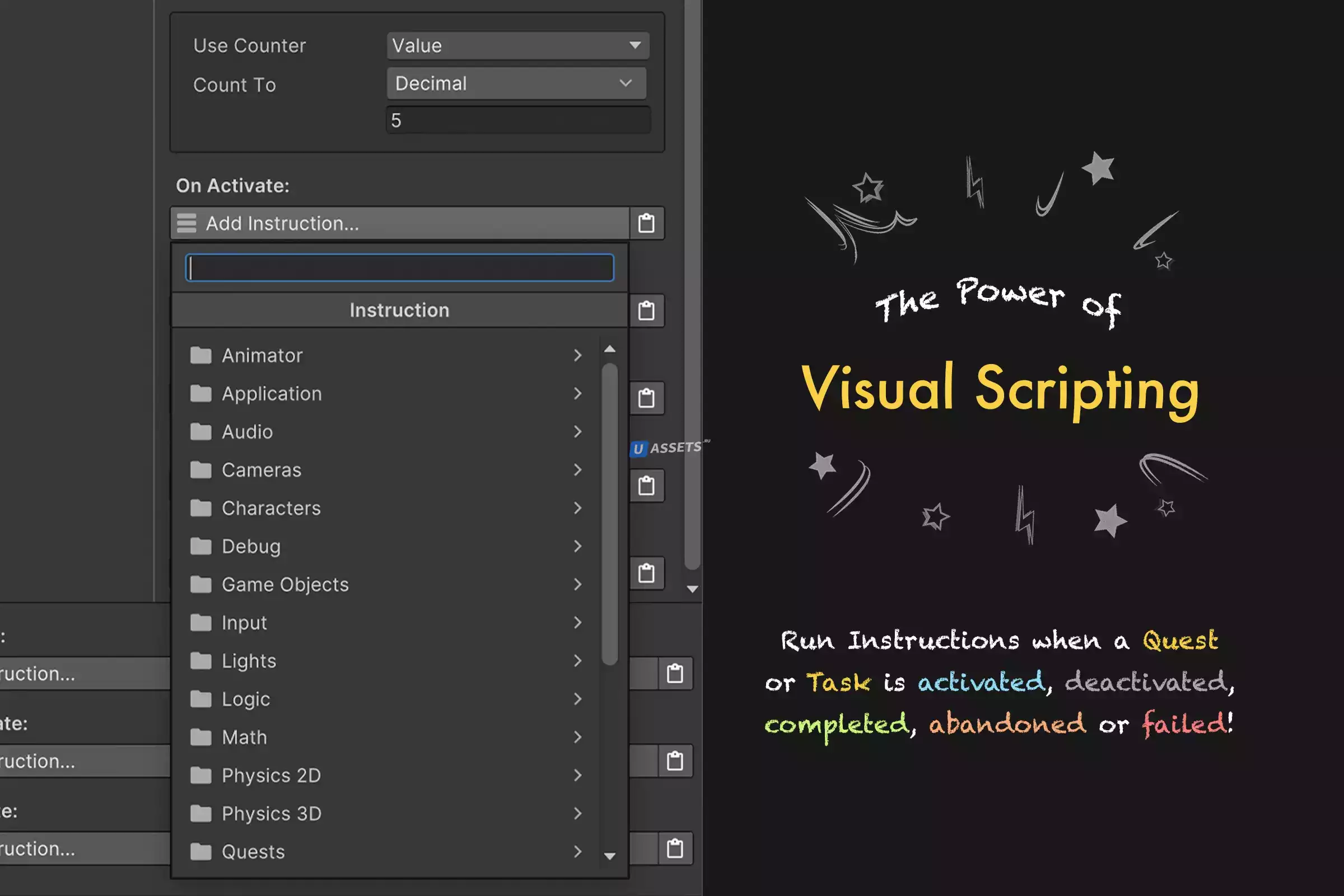Choose Logic from instruction list
The image size is (1344, 896).
pyautogui.click(x=246, y=699)
